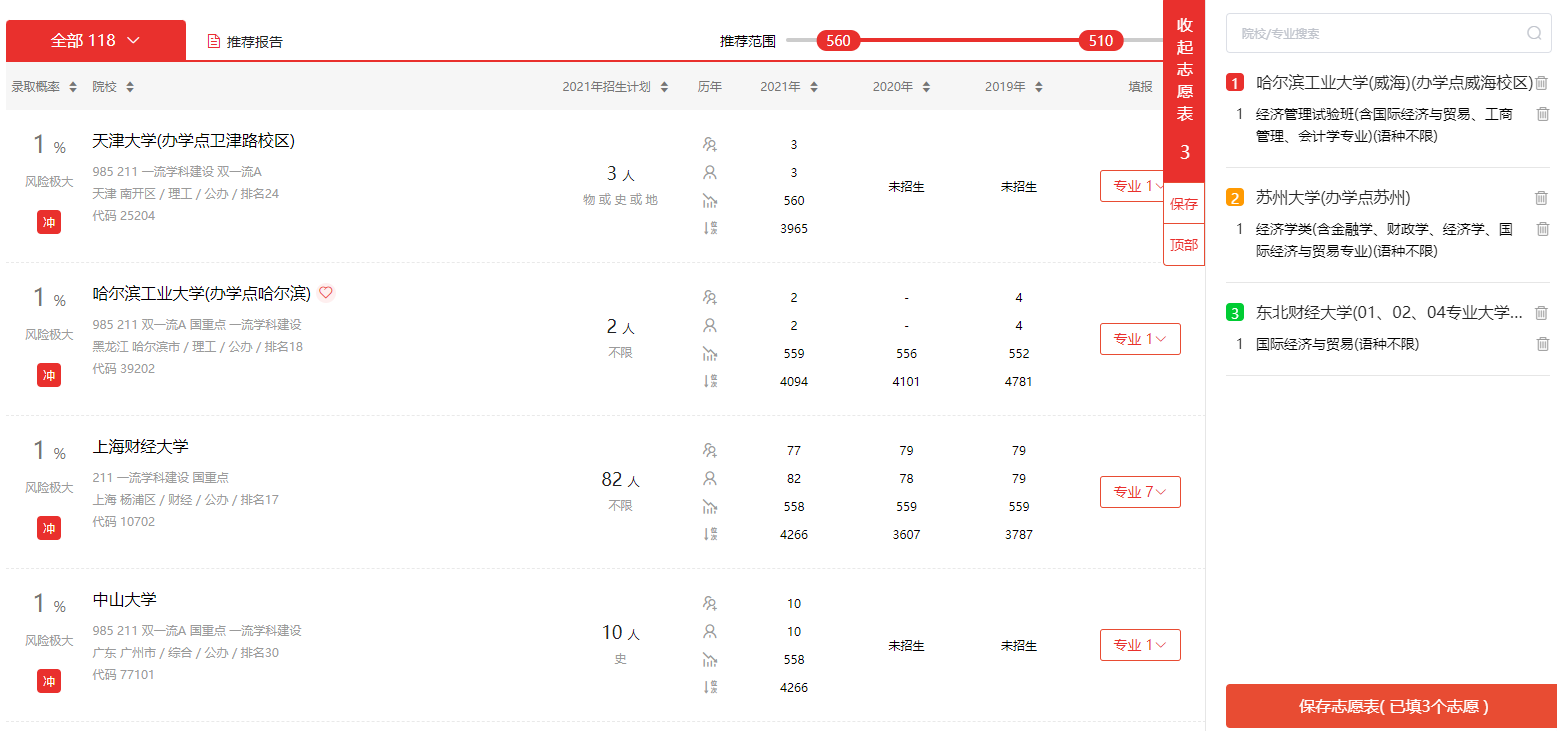
Task: Remove the 经济管理试验班 major entry
Action: [1542, 115]
